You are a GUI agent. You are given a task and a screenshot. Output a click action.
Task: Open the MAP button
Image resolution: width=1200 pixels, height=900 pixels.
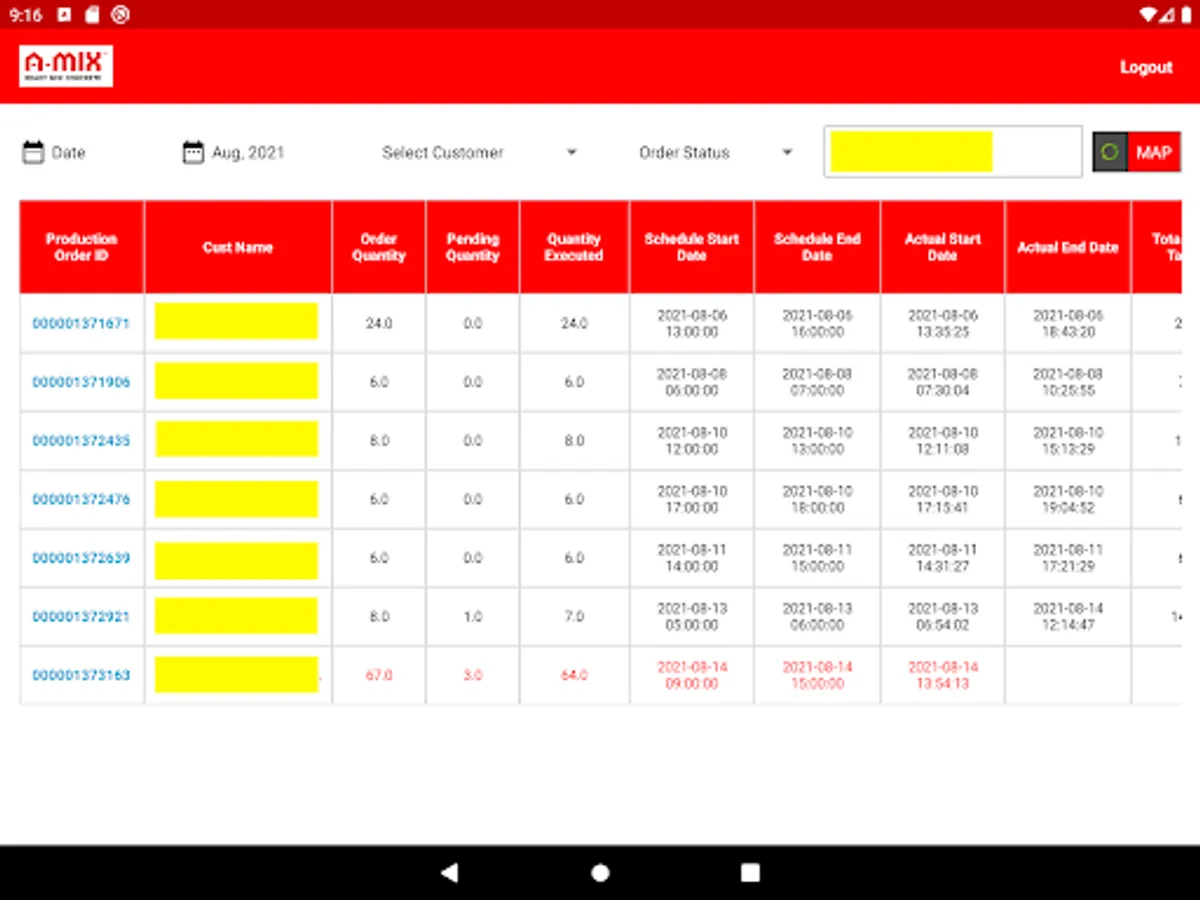coord(1154,152)
